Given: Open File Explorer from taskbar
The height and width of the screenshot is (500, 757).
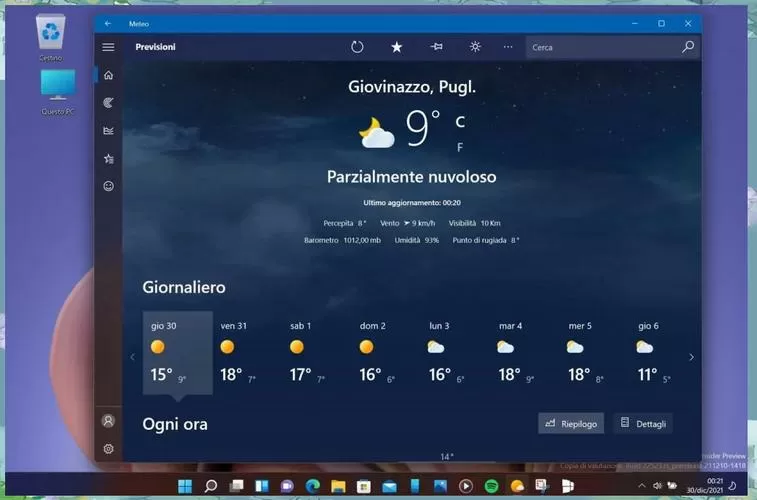Looking at the screenshot, I should pos(338,486).
